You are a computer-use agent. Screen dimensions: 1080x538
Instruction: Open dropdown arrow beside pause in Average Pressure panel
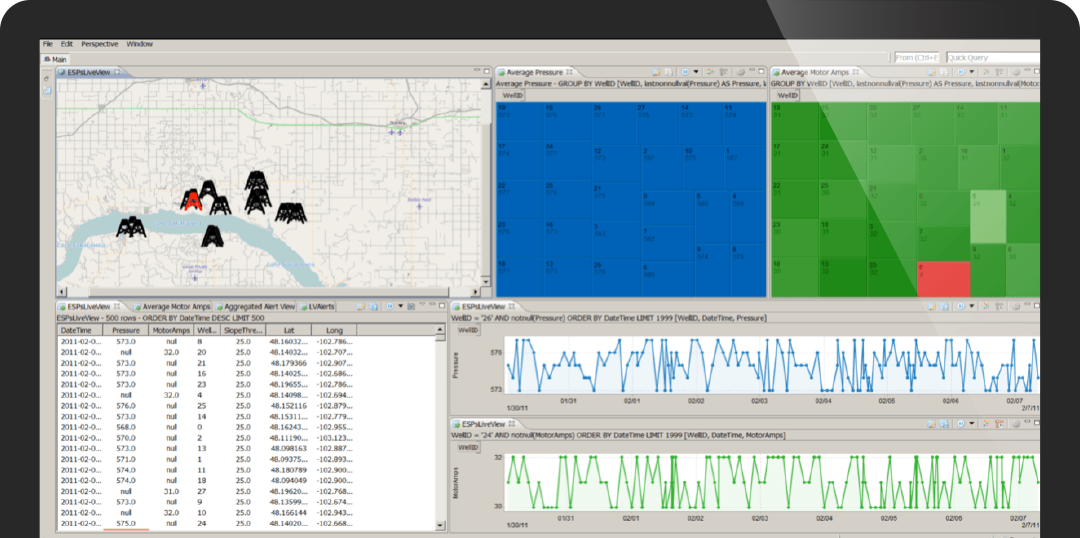tap(696, 72)
